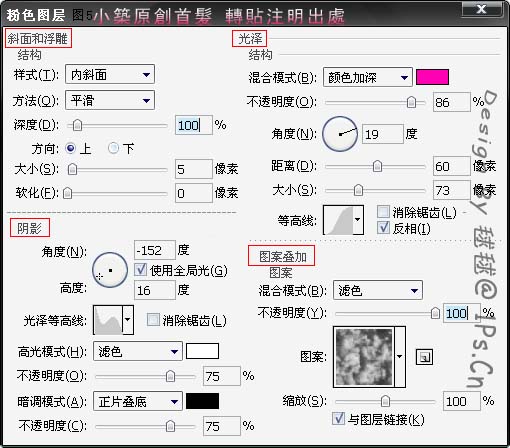Open the satin 等高线 contour picker arrow
Viewport: 510px width, 448px height.
[358, 220]
